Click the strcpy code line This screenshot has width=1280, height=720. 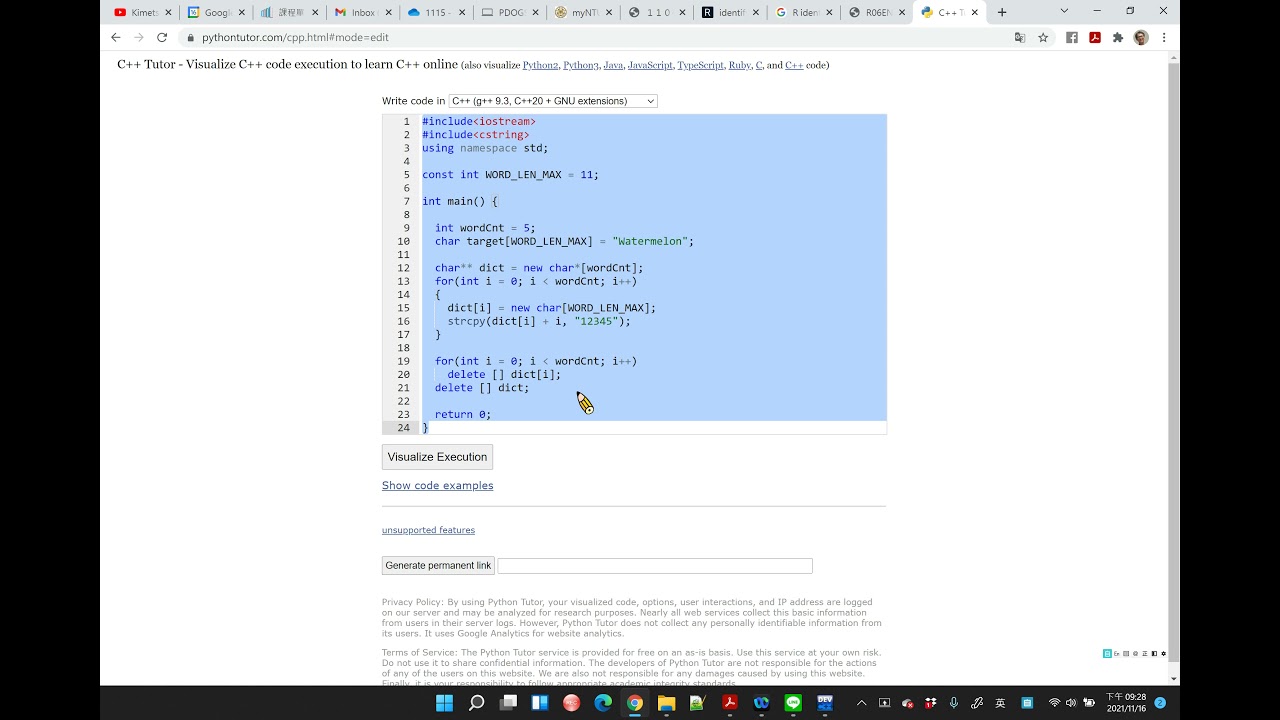pos(539,321)
